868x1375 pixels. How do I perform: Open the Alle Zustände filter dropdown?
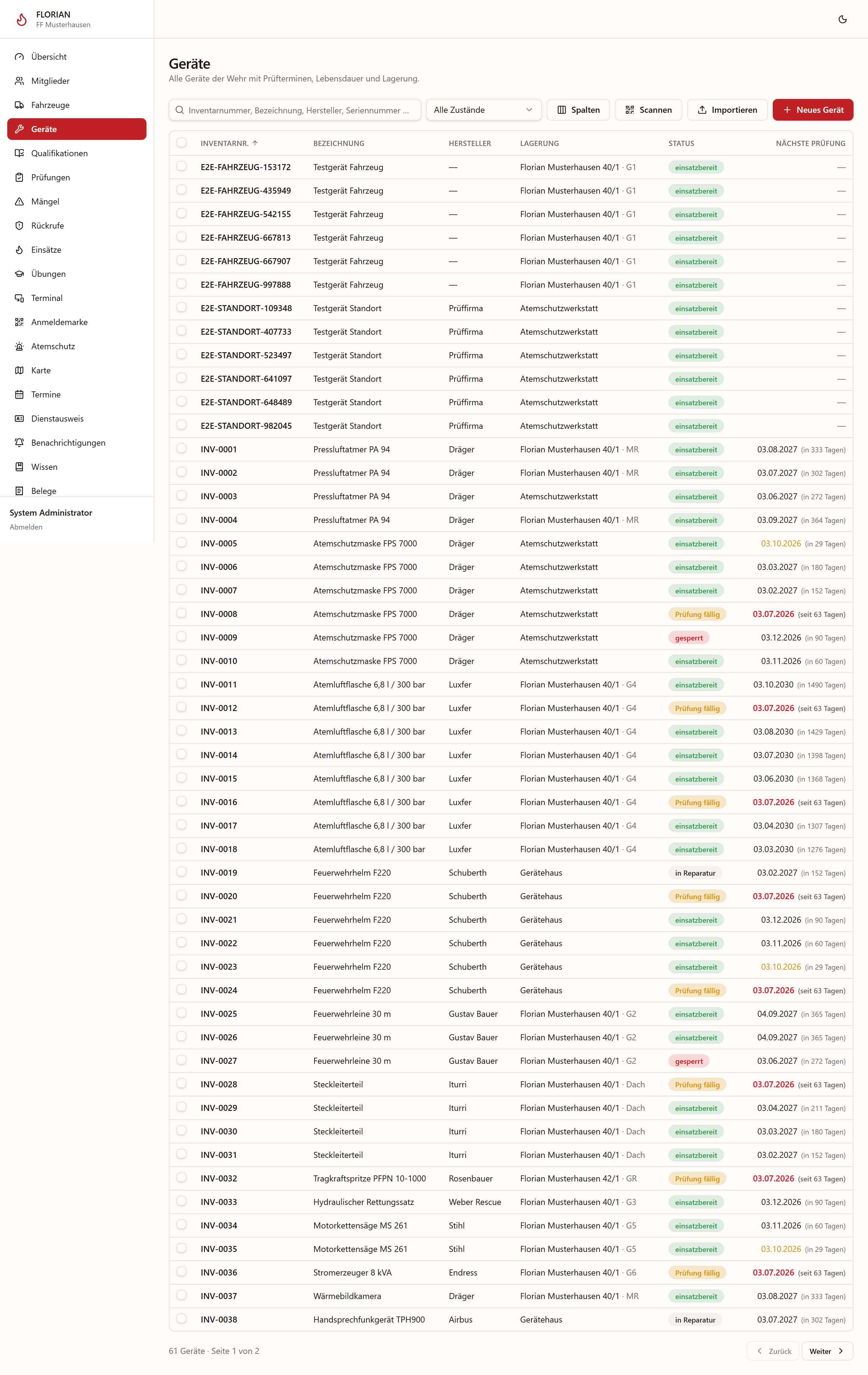pos(483,110)
